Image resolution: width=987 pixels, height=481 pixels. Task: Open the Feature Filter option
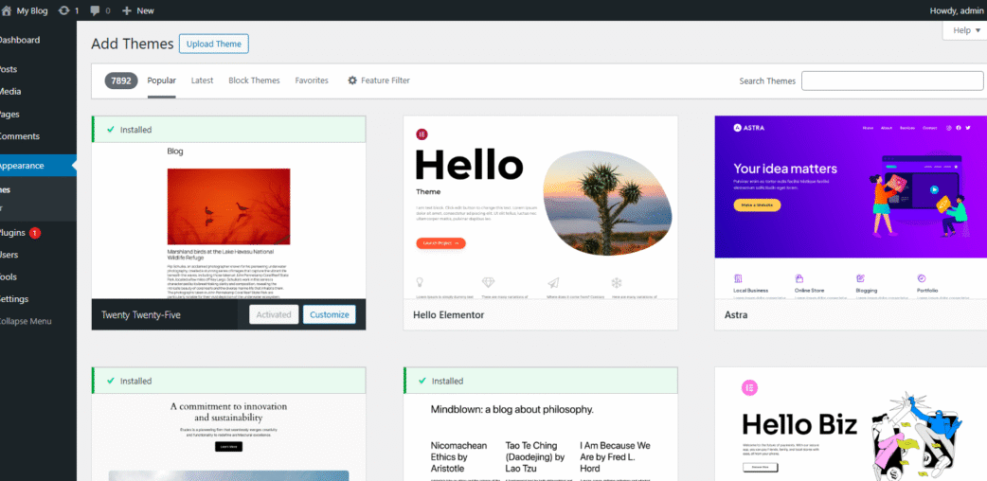click(378, 81)
